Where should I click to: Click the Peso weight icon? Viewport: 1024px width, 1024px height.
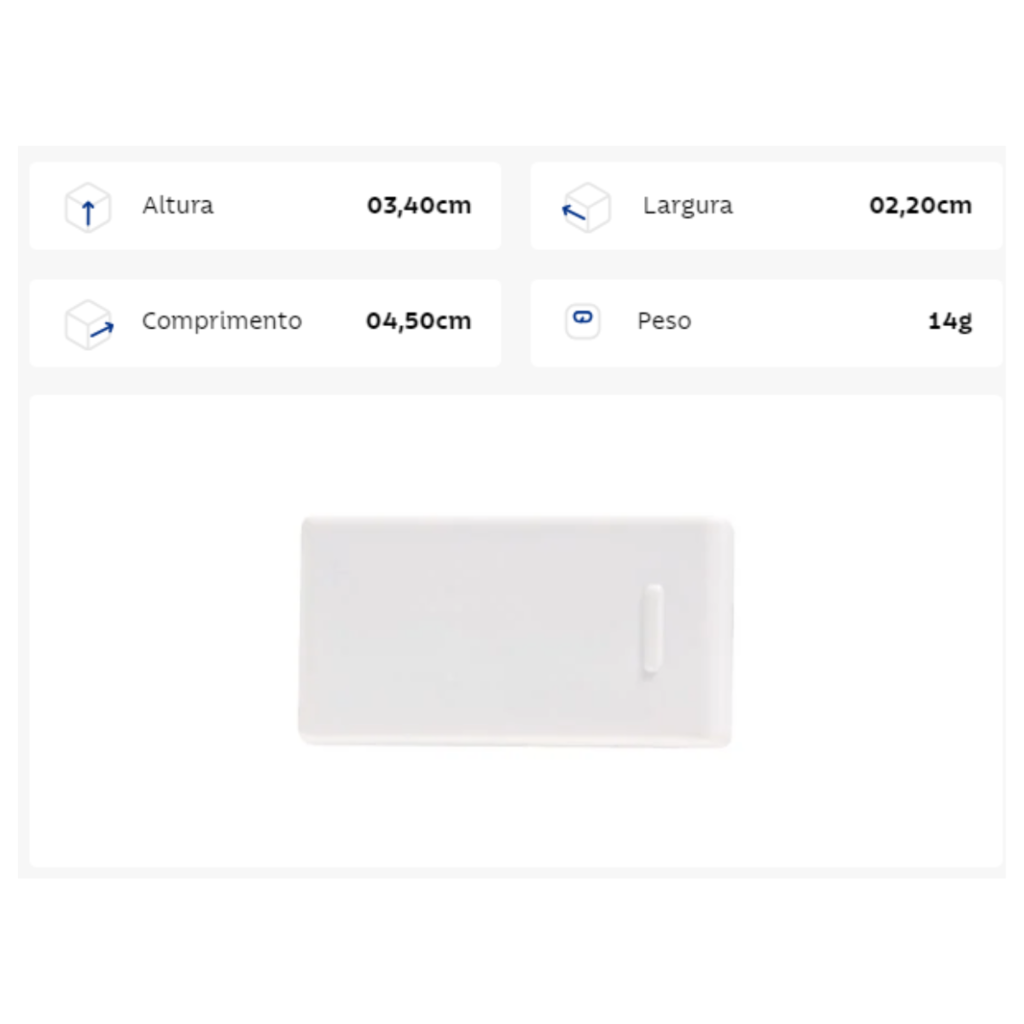tap(583, 321)
